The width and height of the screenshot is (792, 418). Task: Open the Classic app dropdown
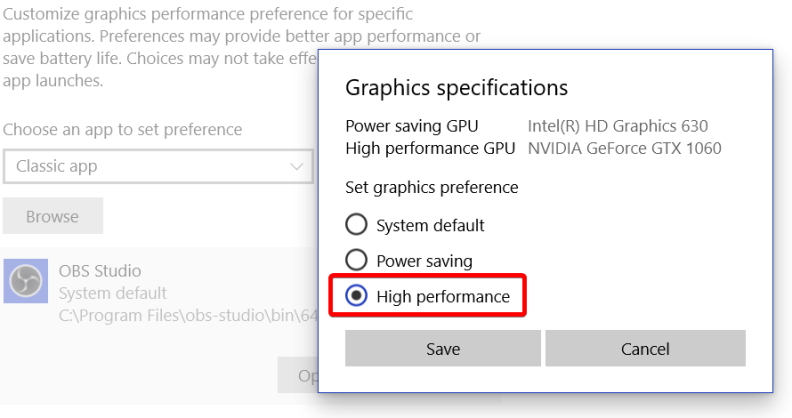click(158, 166)
